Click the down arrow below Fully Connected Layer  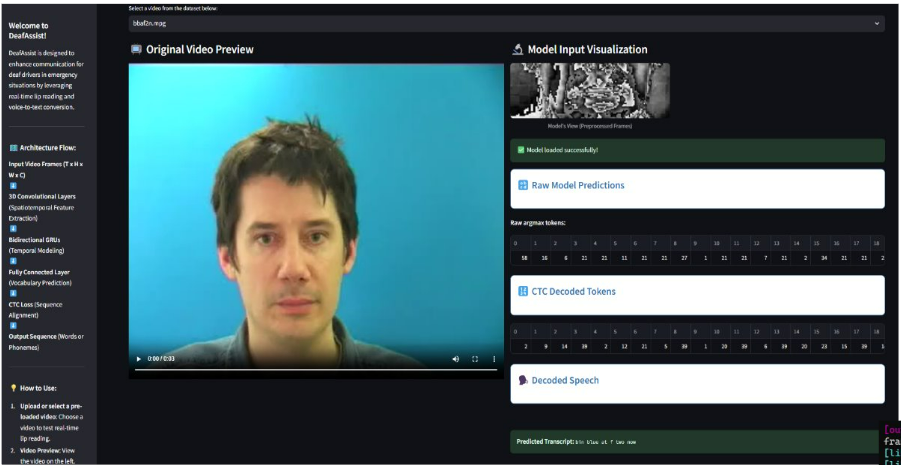pos(13,294)
